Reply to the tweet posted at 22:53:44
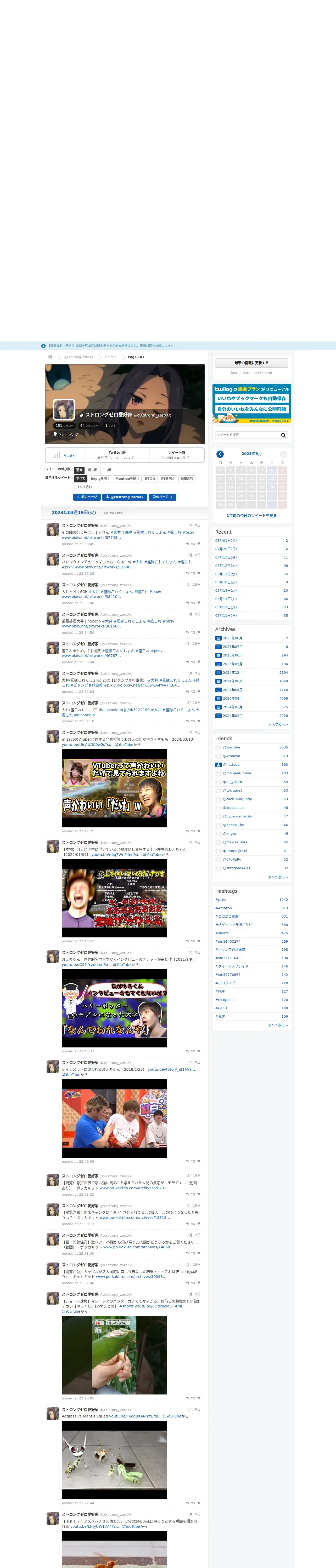Screen dimensions: 336x1568 click(187, 662)
